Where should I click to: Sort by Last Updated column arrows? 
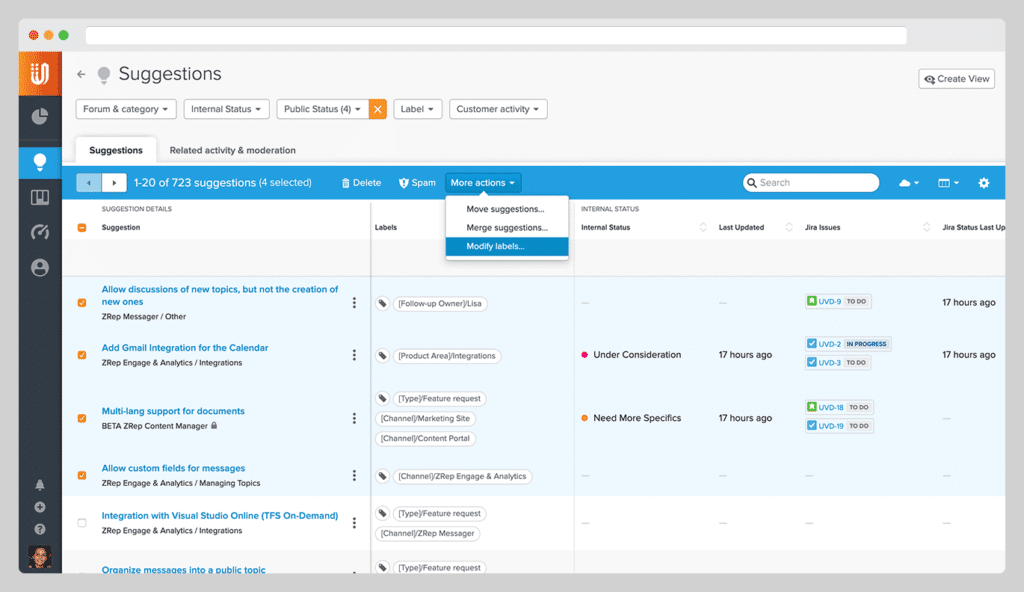(x=789, y=227)
